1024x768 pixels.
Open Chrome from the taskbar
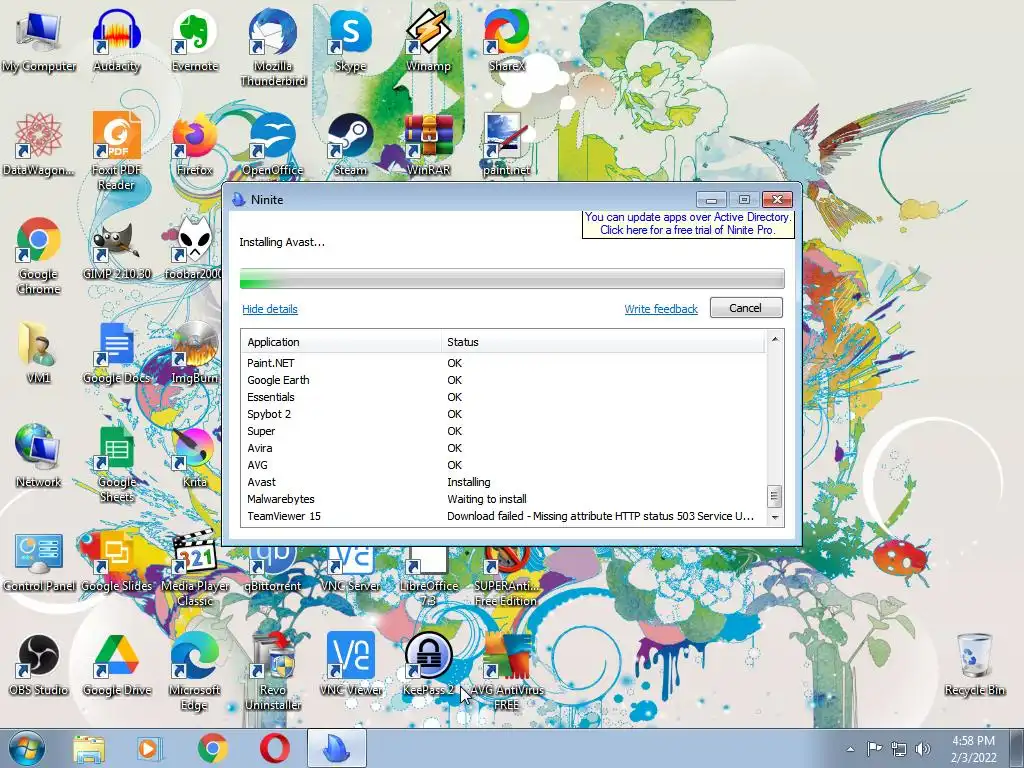point(212,748)
